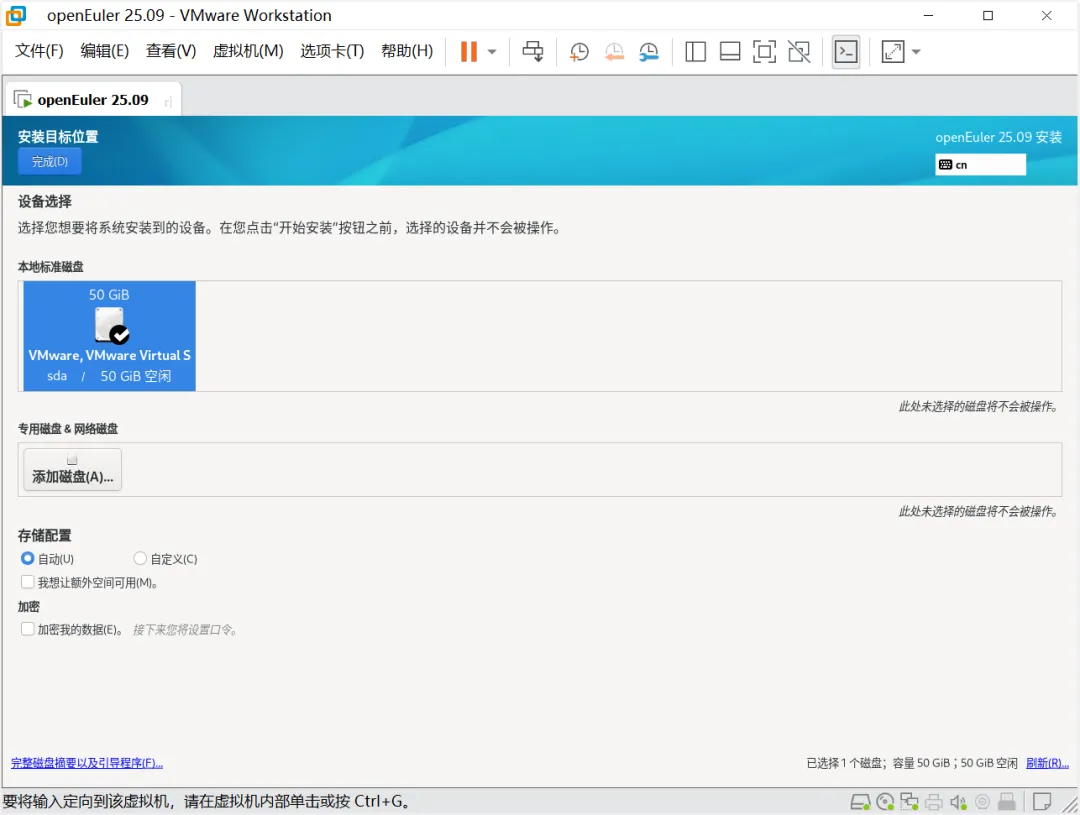Image resolution: width=1080 pixels, height=815 pixels.
Task: Open the 文件(F) menu
Action: pos(39,51)
